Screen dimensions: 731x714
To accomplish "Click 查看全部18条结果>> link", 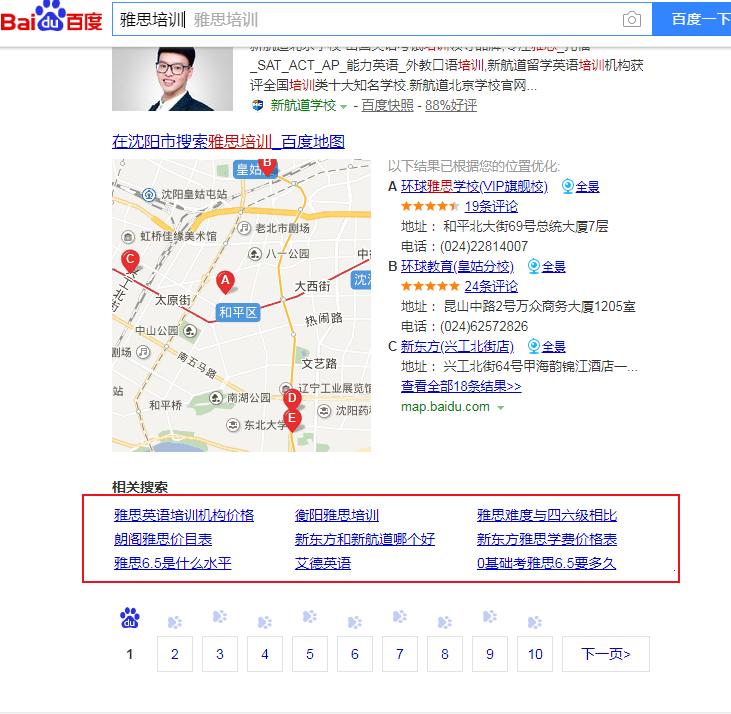I will click(x=461, y=386).
